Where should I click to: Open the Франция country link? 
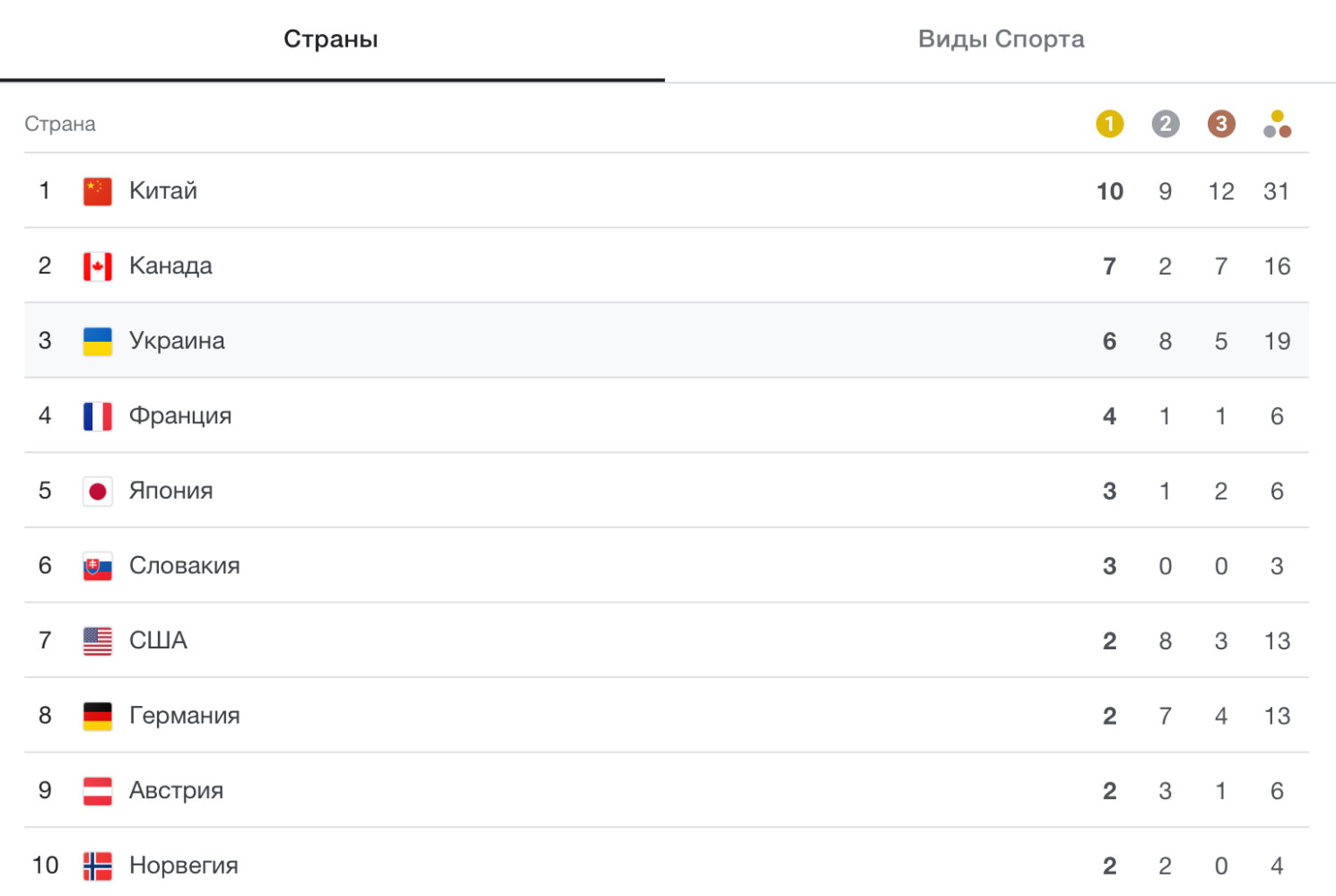180,416
